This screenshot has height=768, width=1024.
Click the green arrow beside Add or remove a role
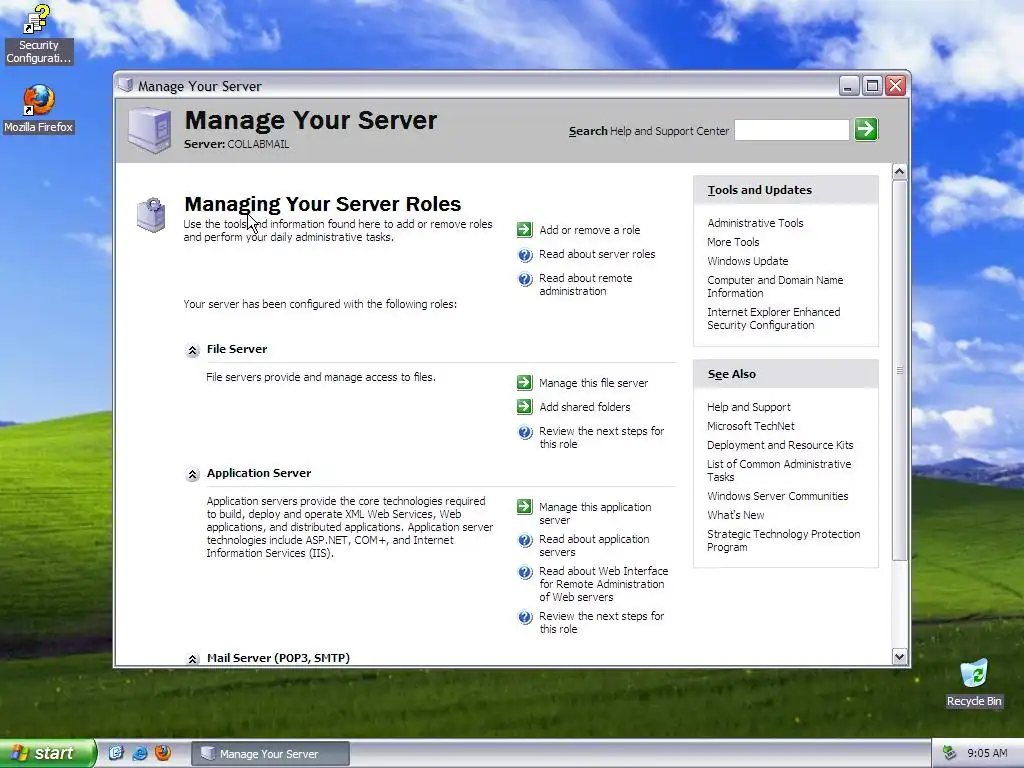(524, 230)
